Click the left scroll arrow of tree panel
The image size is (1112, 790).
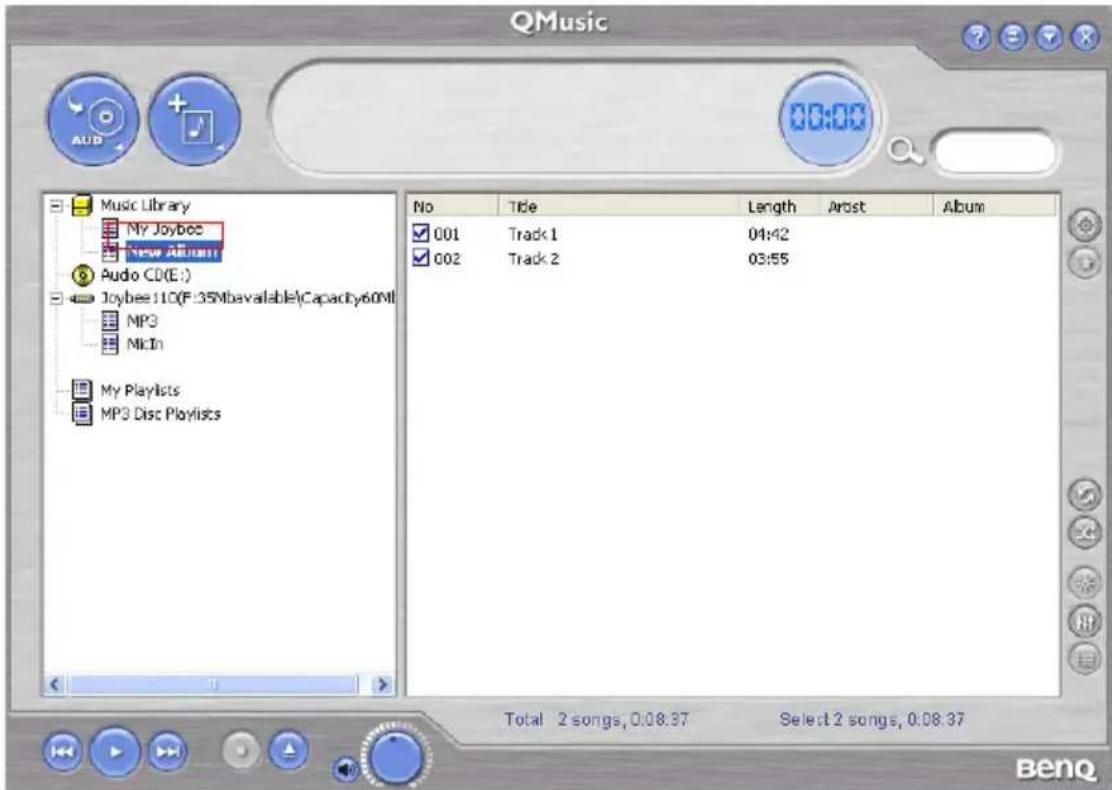tap(55, 684)
